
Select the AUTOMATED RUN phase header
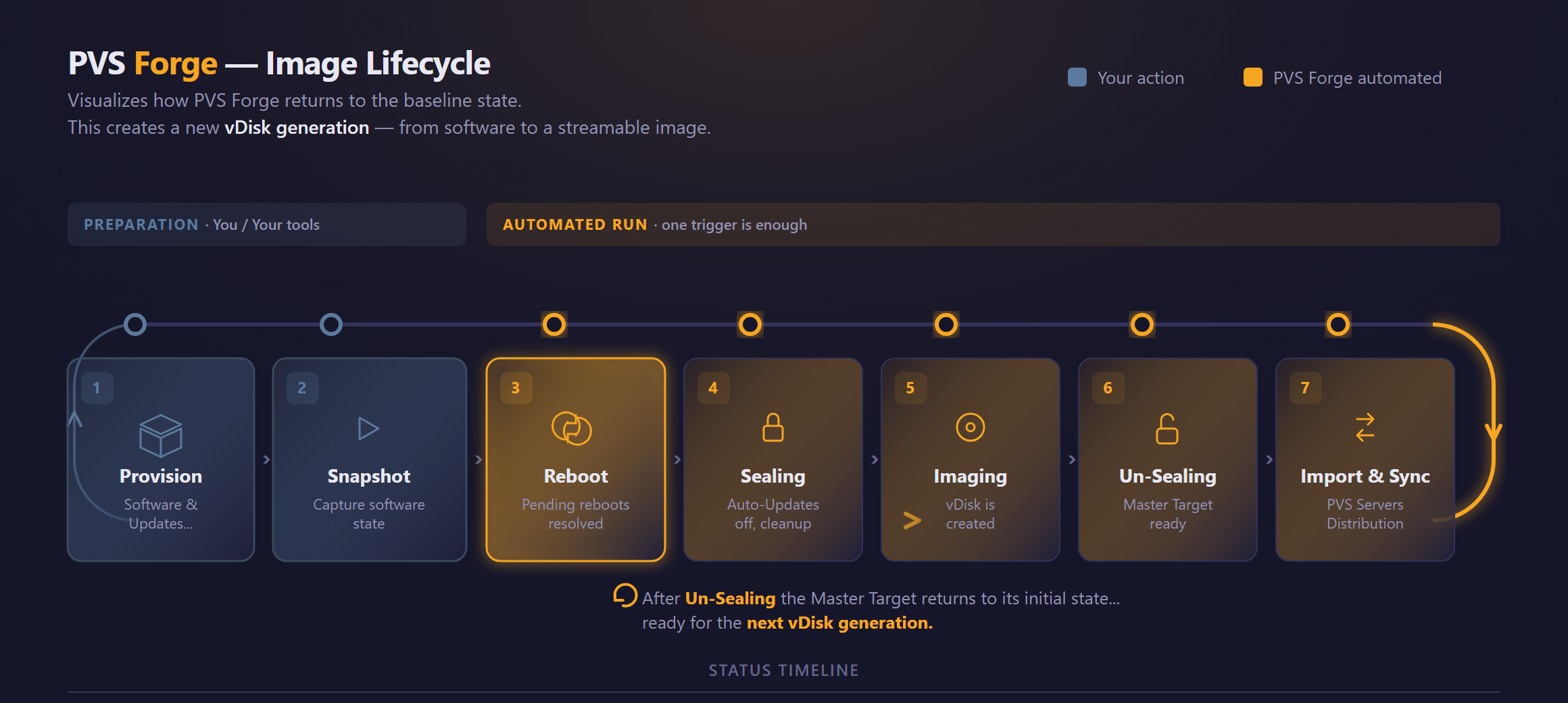coord(994,224)
